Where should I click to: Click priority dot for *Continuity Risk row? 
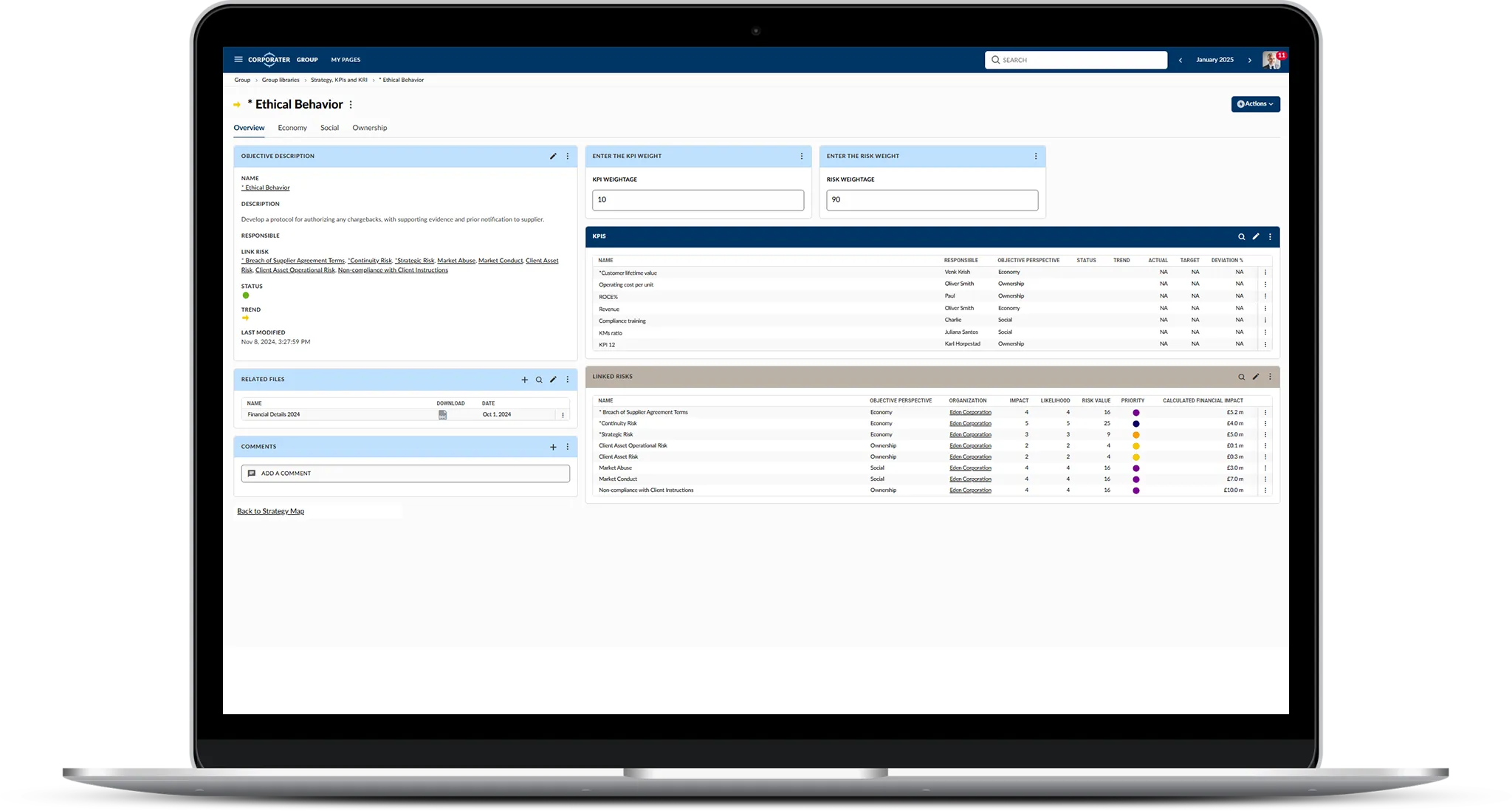tap(1135, 424)
